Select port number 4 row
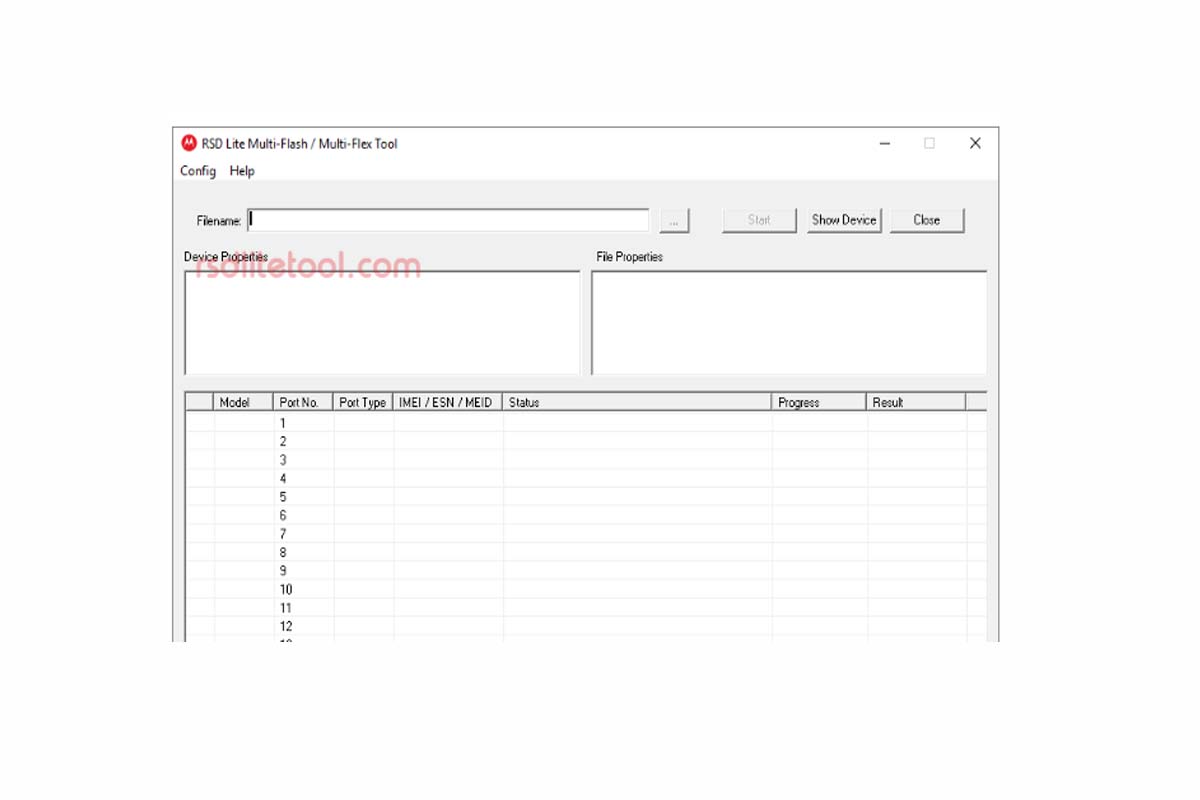1200x800 pixels. (x=586, y=478)
